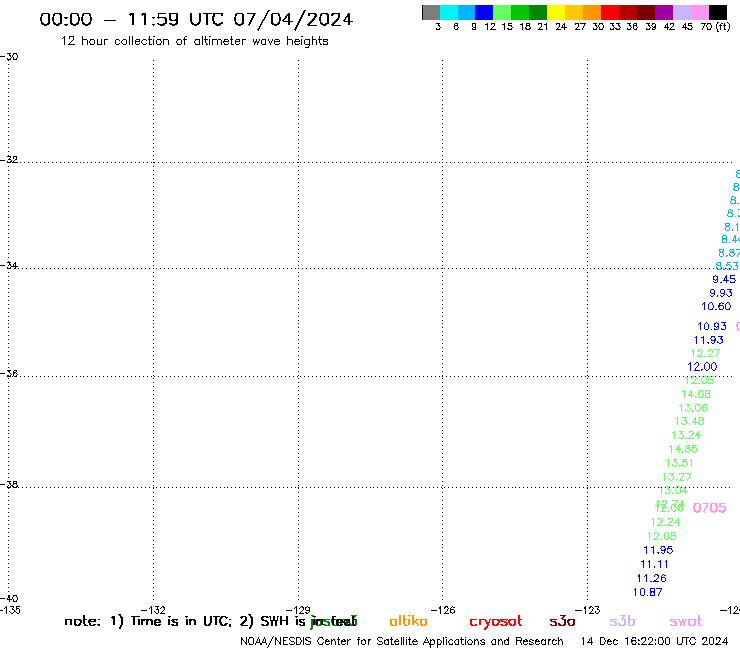Click the wave height value "12.08"

coord(661,536)
